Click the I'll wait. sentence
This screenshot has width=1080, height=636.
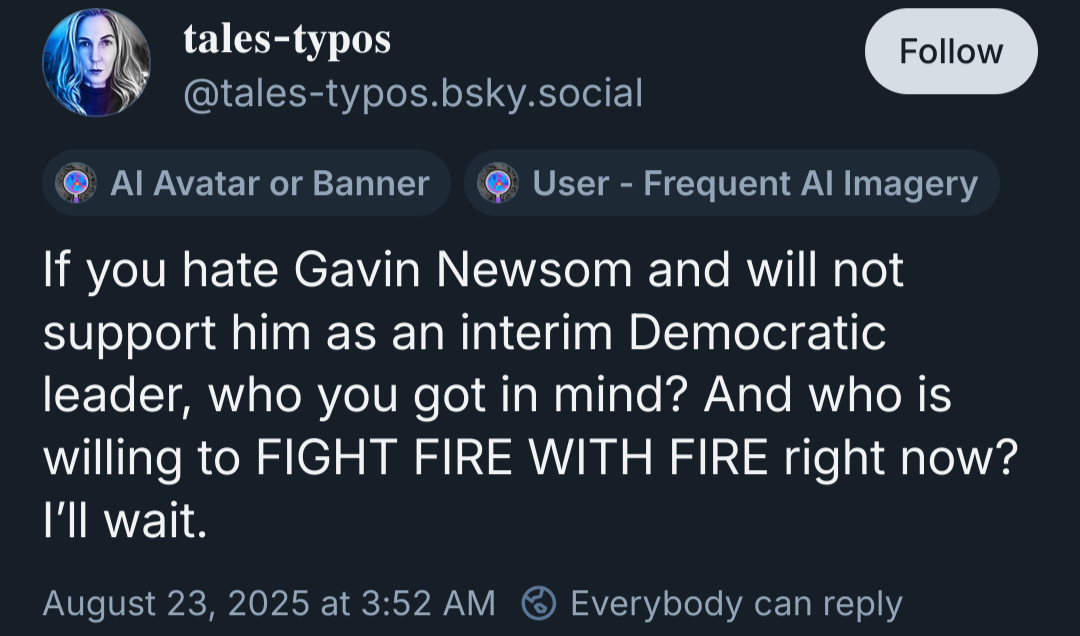pos(125,521)
